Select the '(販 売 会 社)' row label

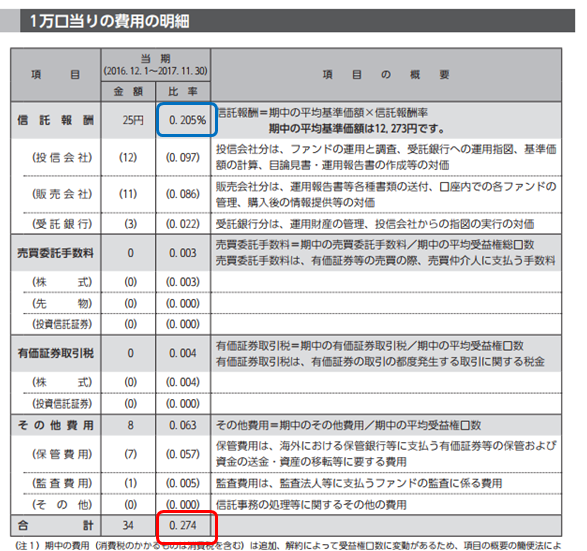(x=62, y=194)
